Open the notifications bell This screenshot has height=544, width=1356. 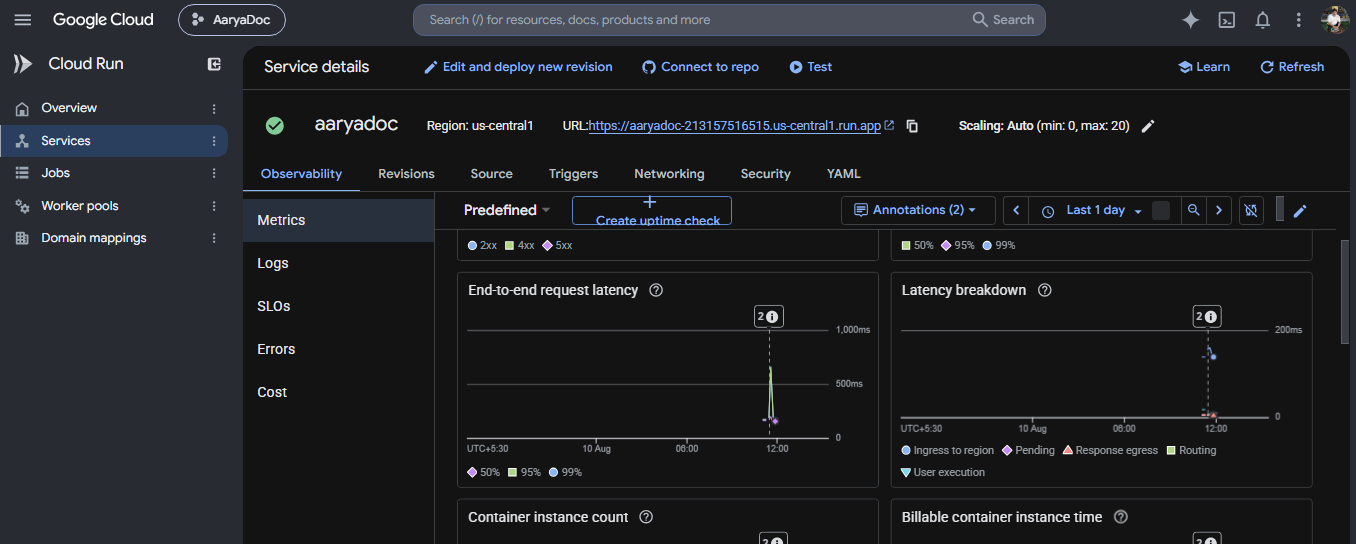click(x=1262, y=20)
